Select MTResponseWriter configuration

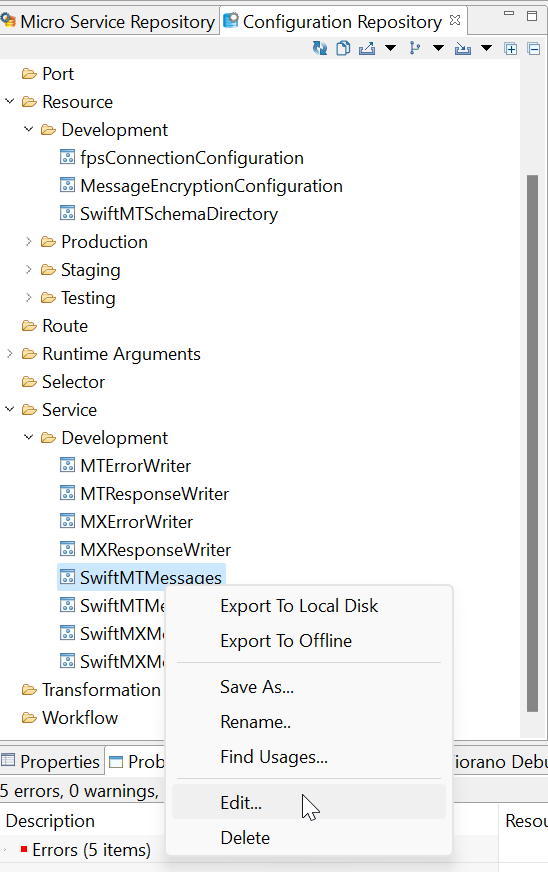154,494
